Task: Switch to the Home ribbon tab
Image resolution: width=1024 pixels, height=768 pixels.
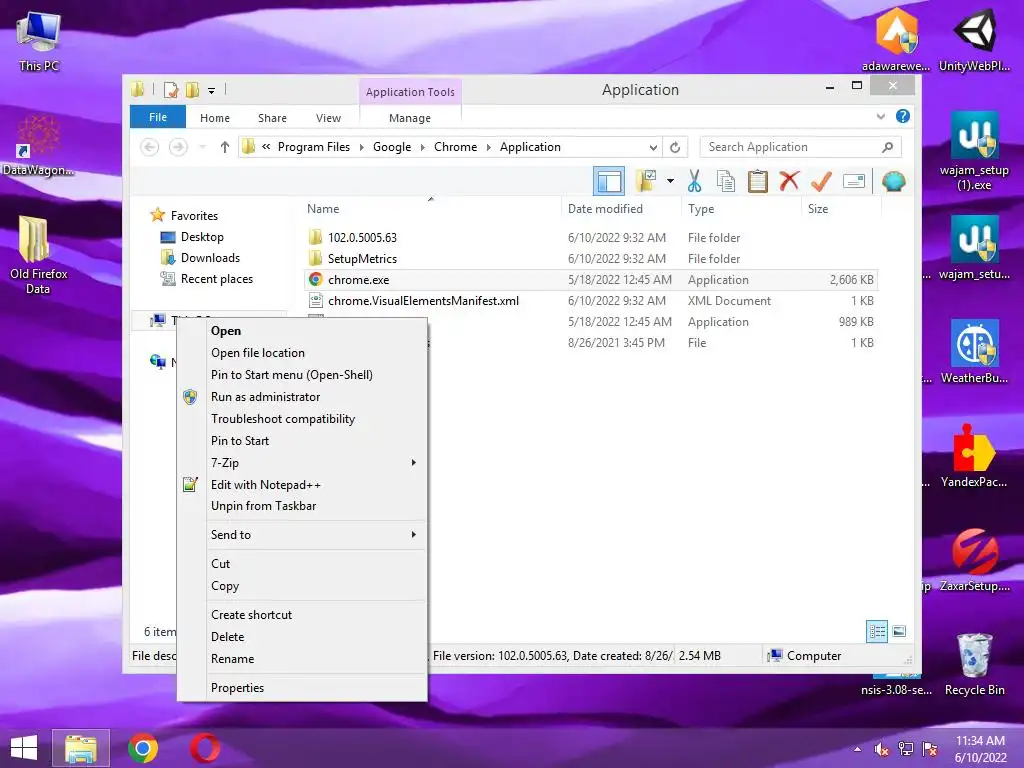Action: coord(215,118)
